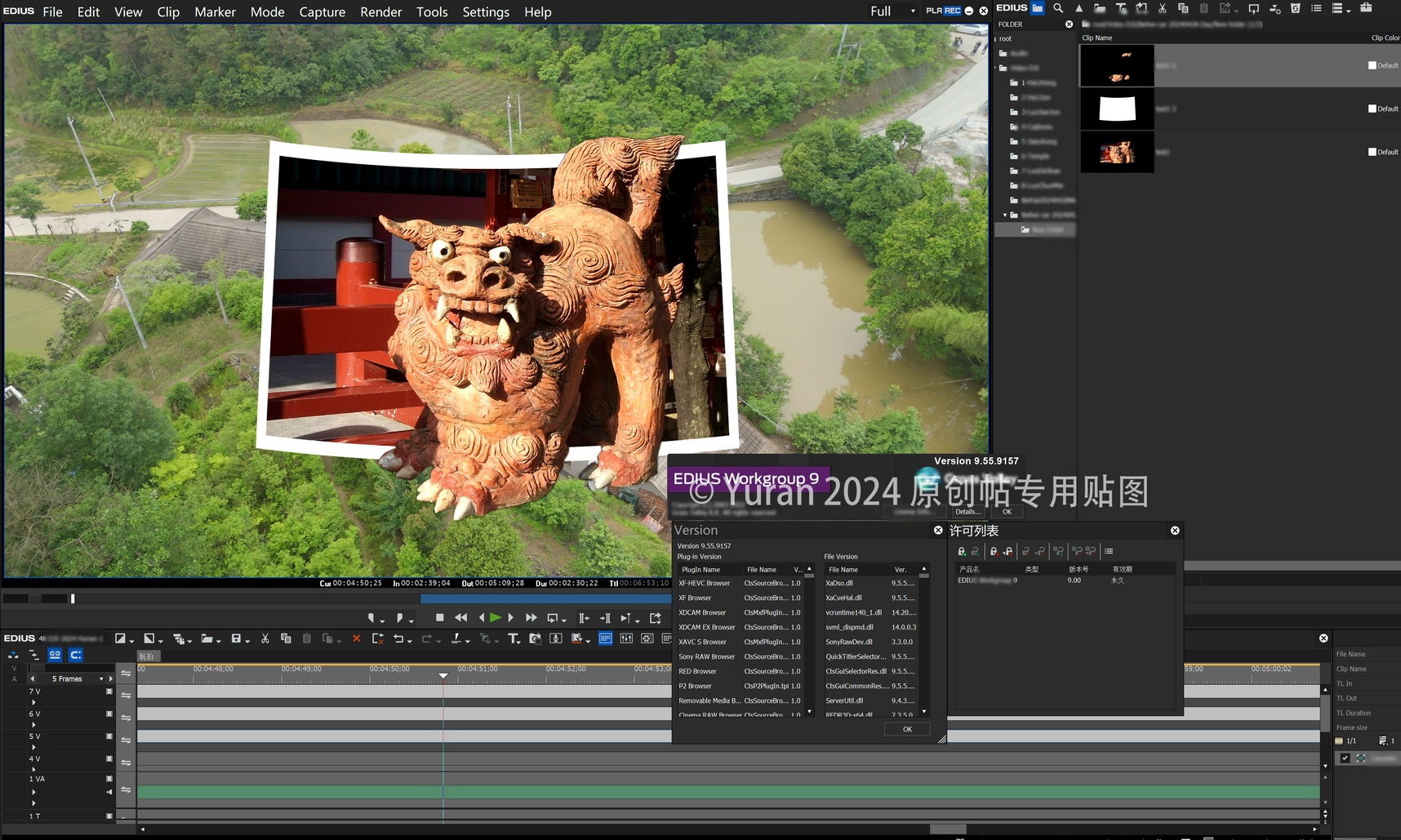Open tools briefcase icon in bin toolbar
The height and width of the screenshot is (840, 1401).
[1366, 8]
